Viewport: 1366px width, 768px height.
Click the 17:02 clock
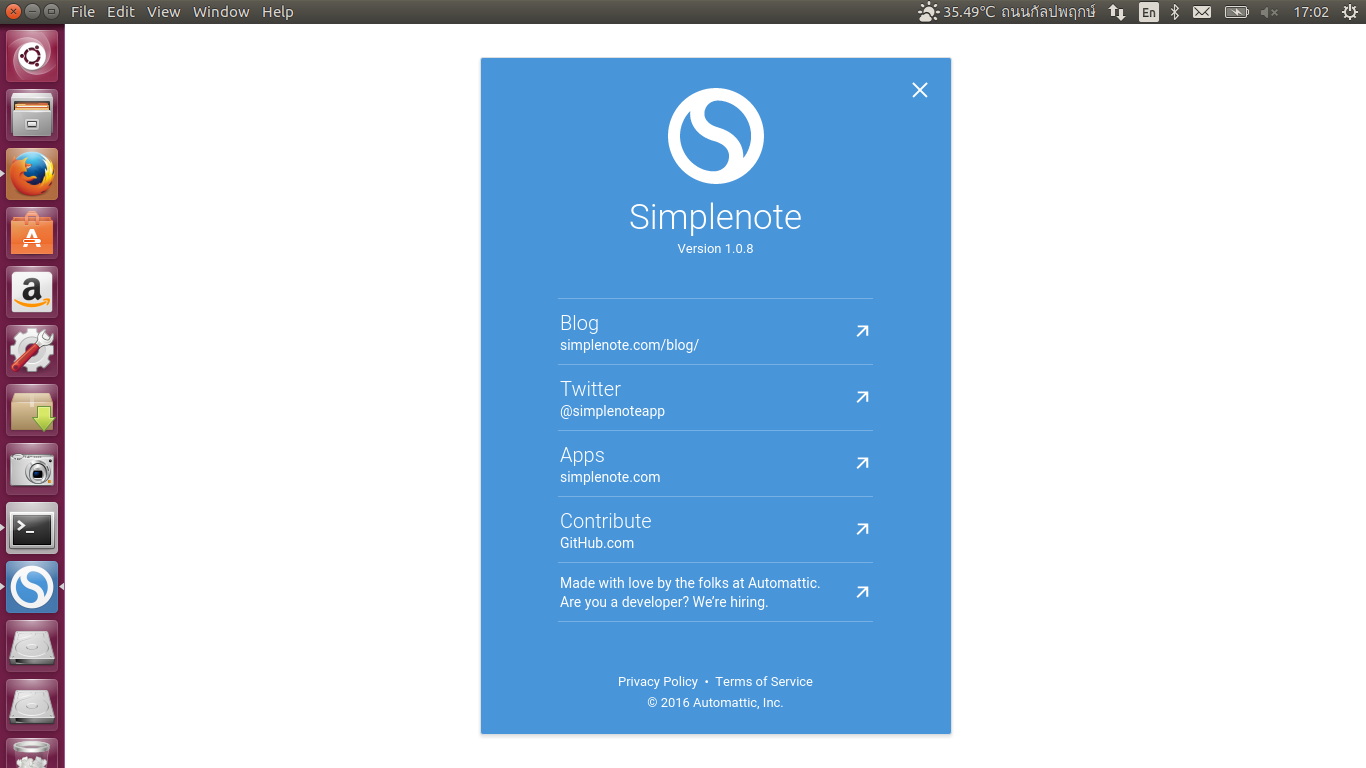1311,12
